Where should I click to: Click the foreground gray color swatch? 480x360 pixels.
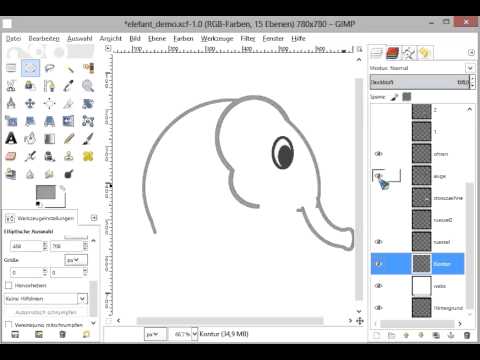click(x=46, y=192)
